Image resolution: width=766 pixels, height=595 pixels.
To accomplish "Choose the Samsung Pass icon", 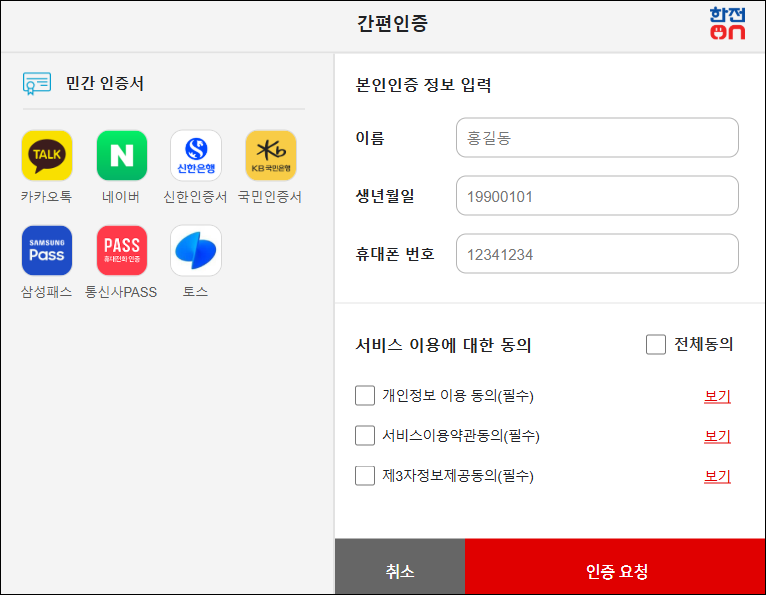I will tap(47, 251).
